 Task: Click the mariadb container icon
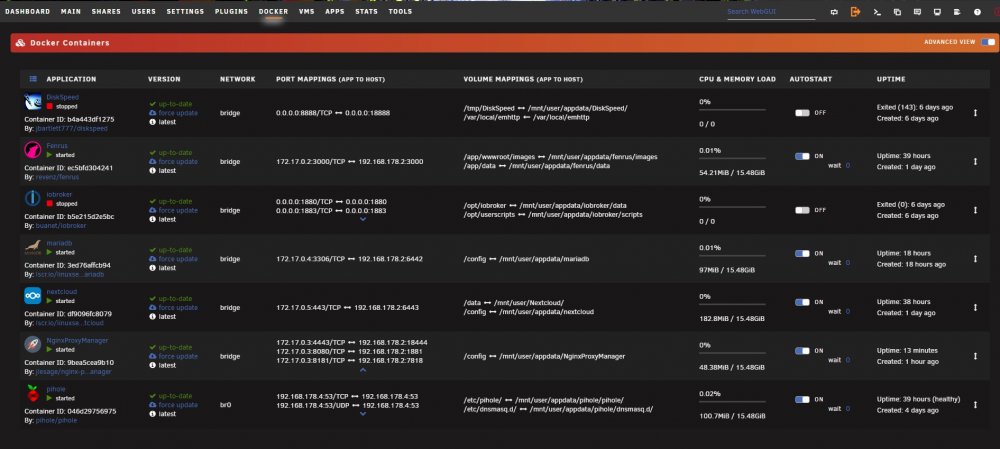click(x=33, y=247)
